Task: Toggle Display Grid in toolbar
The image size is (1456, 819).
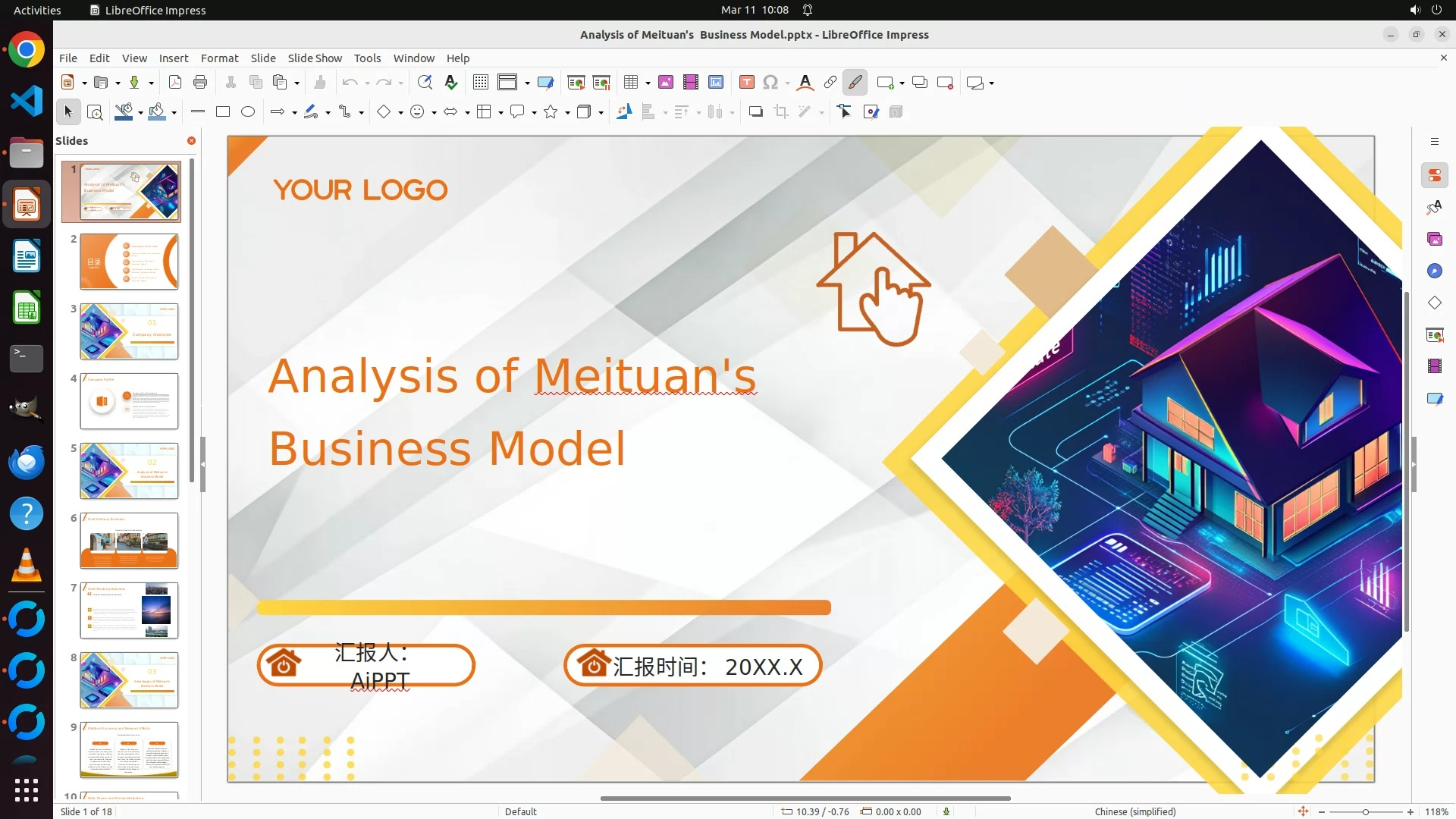Action: click(x=480, y=83)
